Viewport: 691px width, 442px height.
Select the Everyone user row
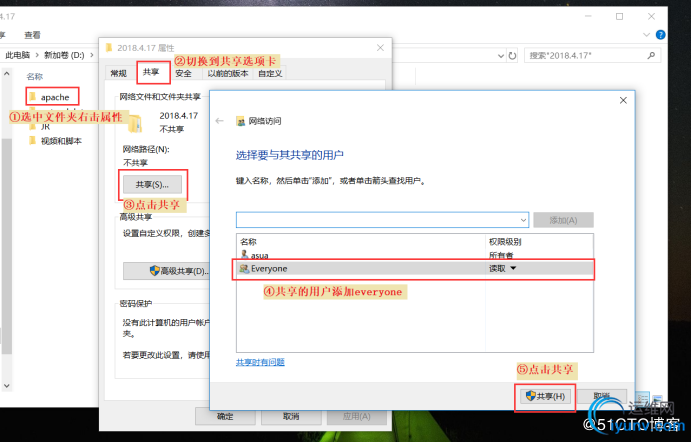tap(415, 269)
